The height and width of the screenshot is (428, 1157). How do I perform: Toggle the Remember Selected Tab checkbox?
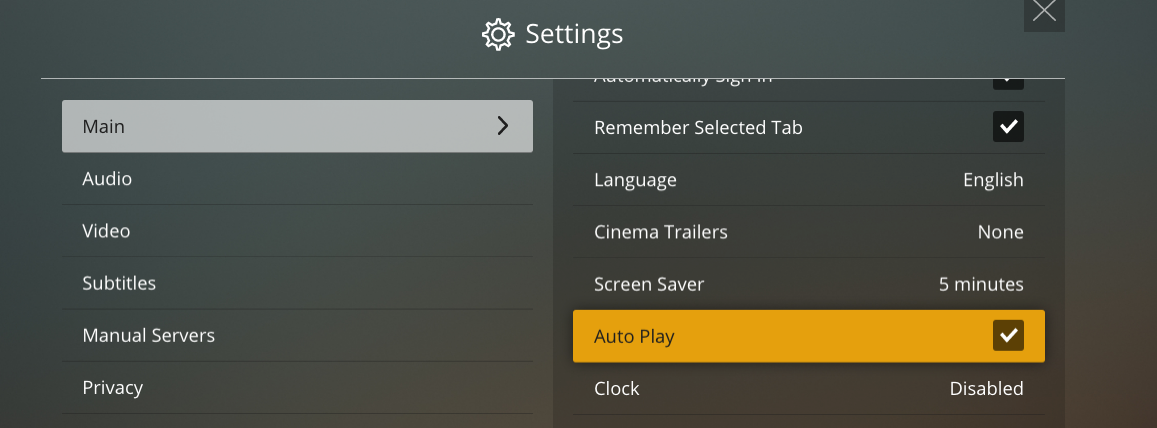pos(1008,127)
